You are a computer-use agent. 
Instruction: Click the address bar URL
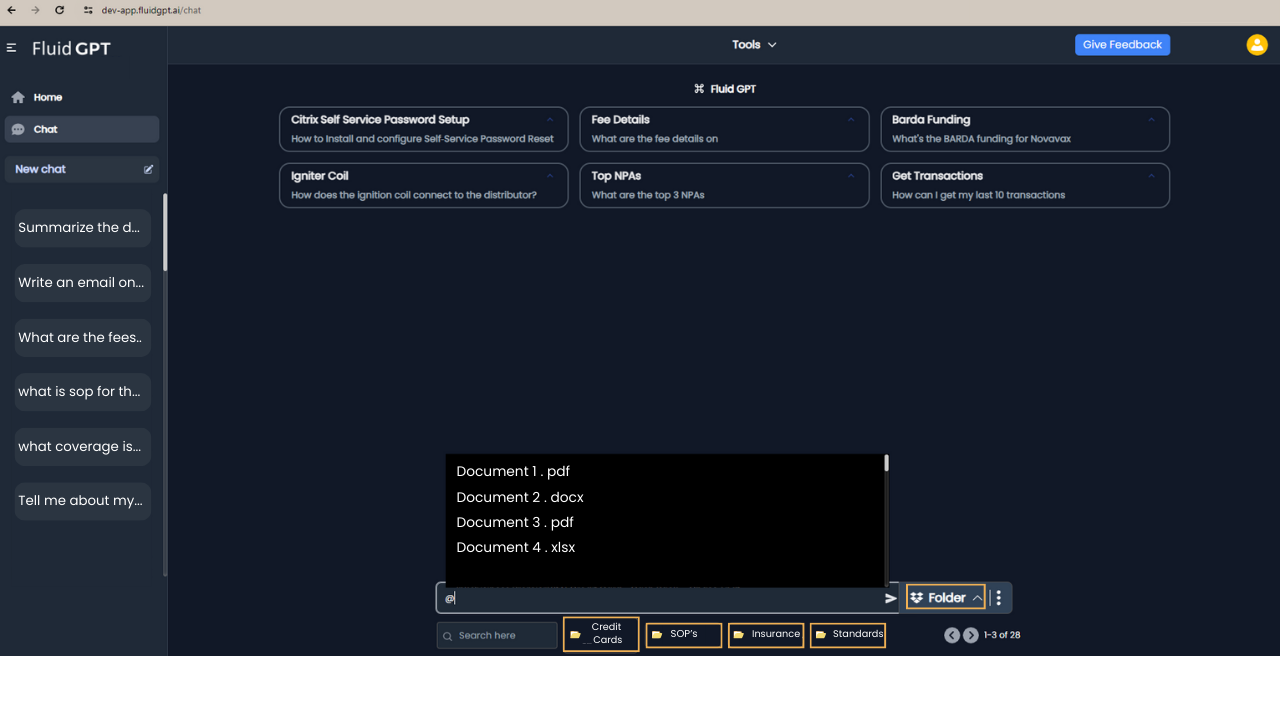point(151,10)
